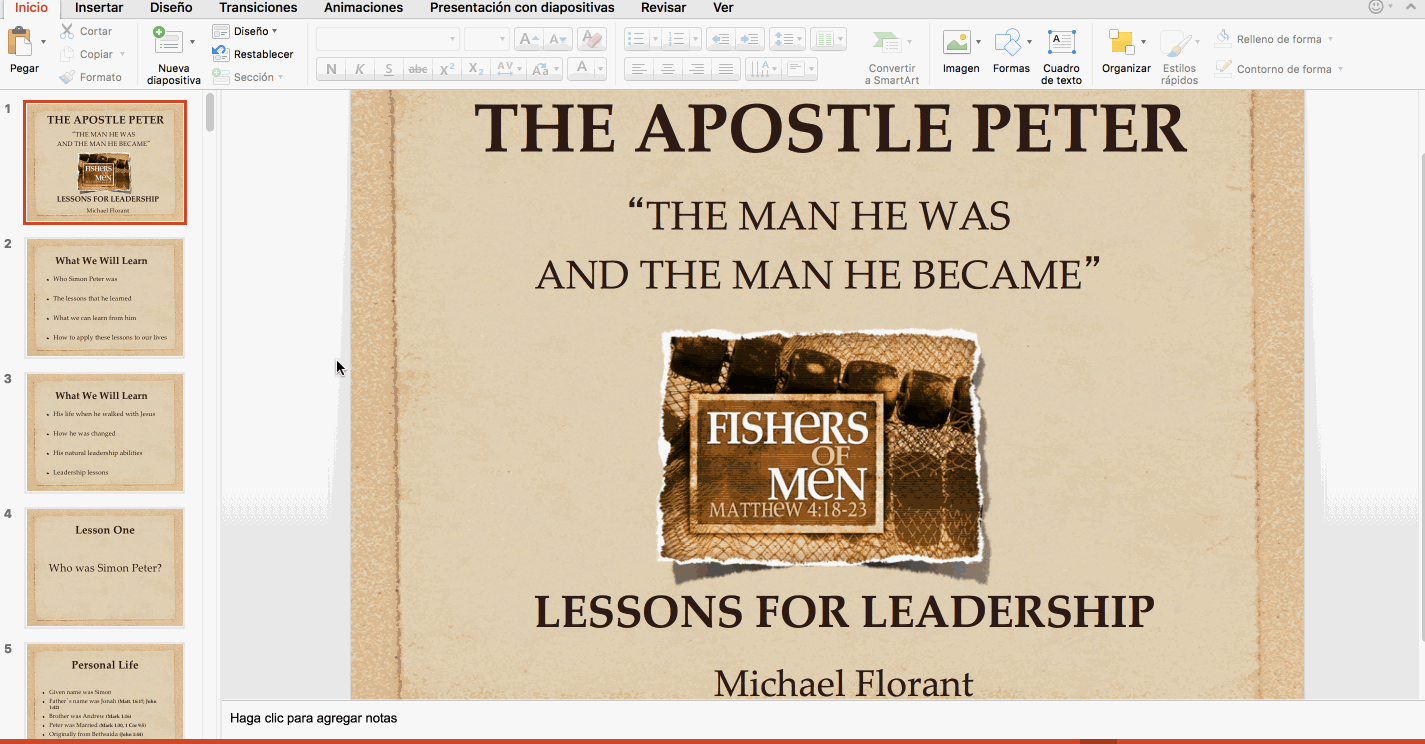Switch to the Diseño ribbon tab
1425x744 pixels.
pyautogui.click(x=171, y=7)
